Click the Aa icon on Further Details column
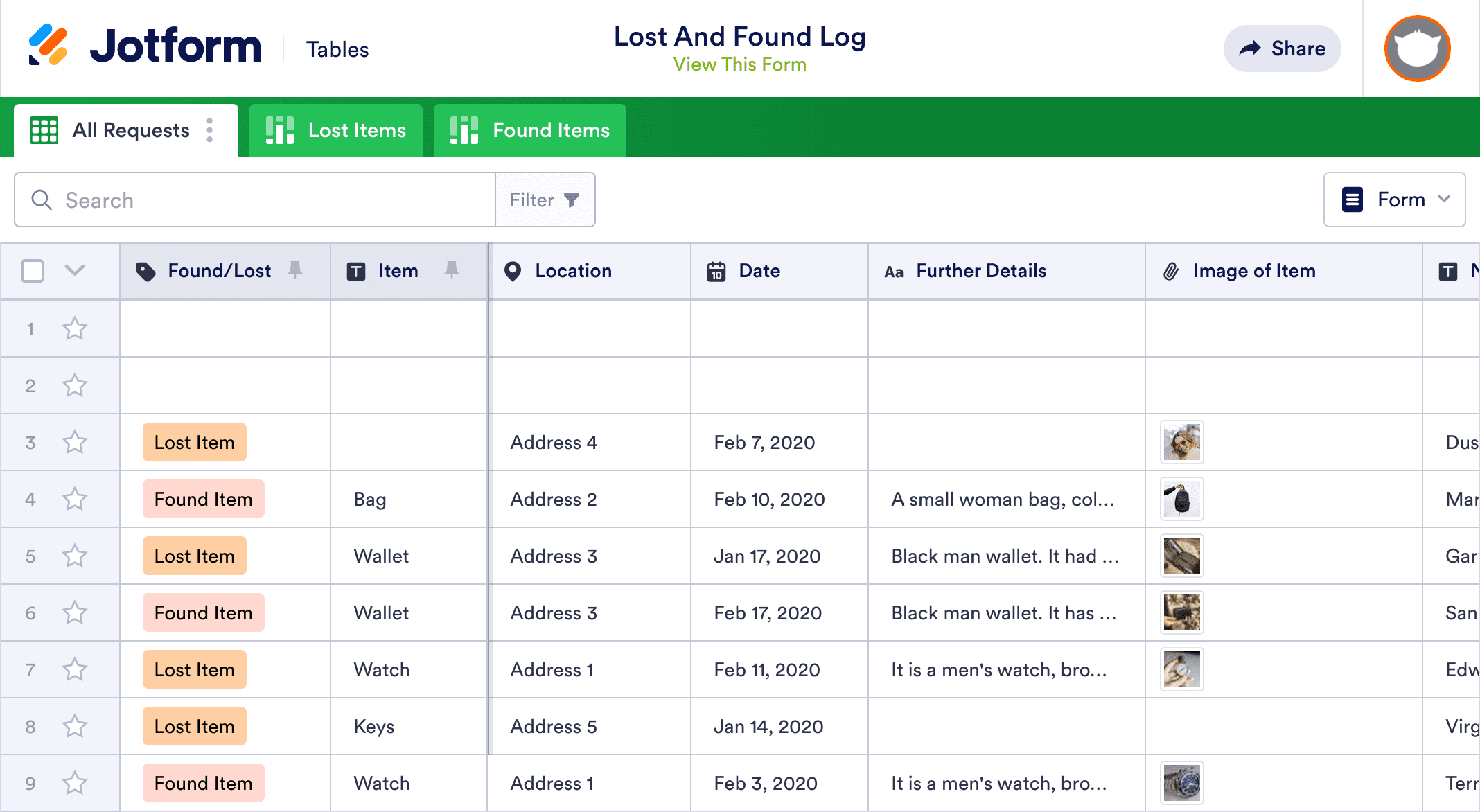The width and height of the screenshot is (1480, 812). click(894, 271)
